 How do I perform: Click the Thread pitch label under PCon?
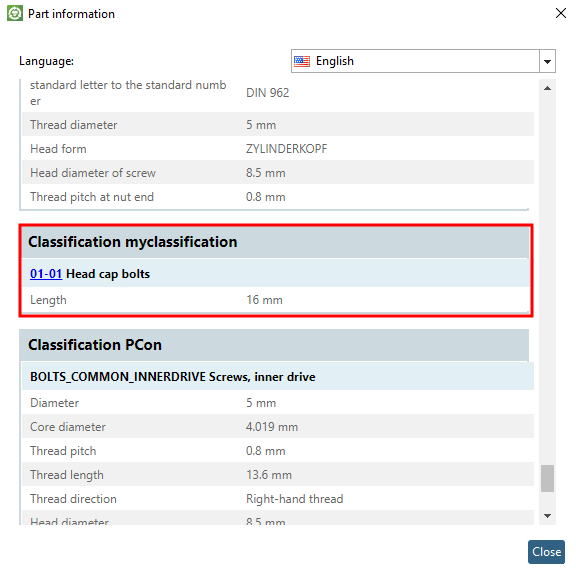(63, 451)
